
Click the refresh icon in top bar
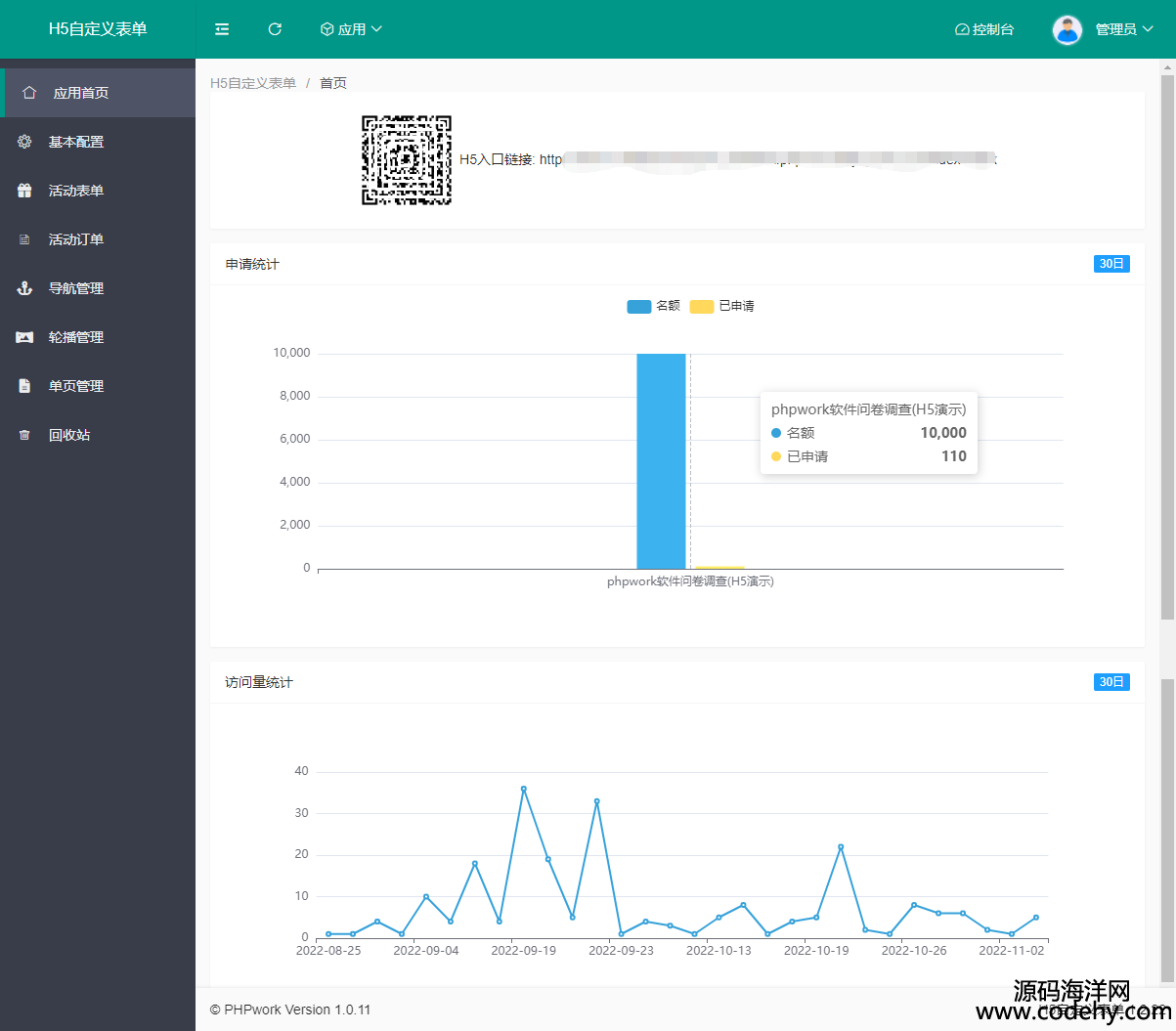[x=275, y=29]
